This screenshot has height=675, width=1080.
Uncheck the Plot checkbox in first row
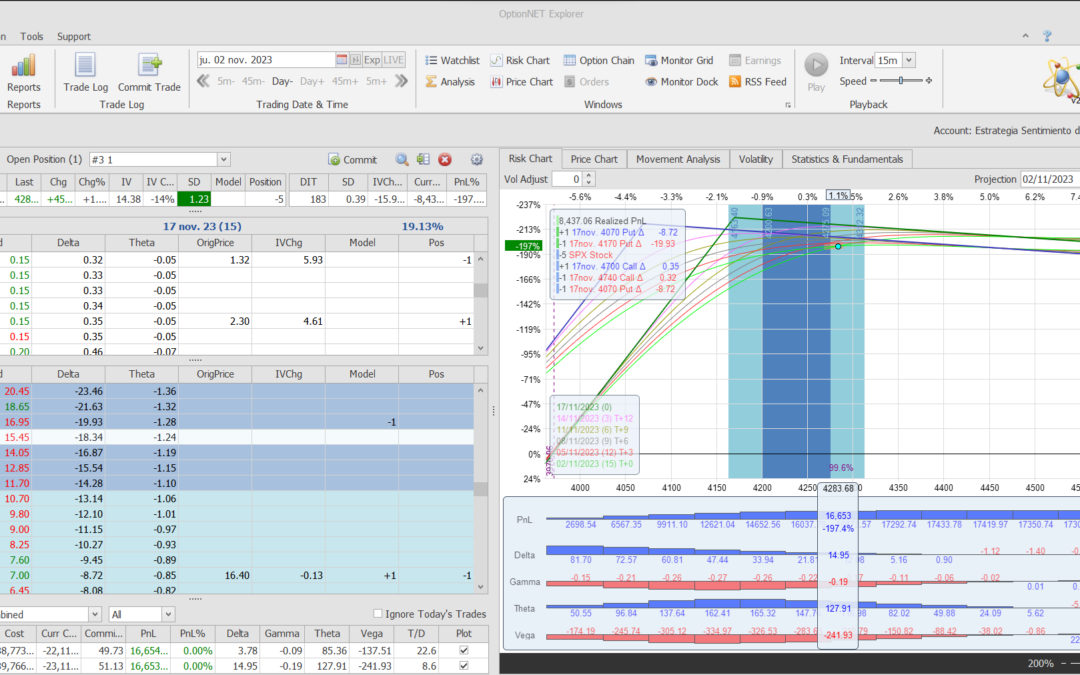(462, 650)
